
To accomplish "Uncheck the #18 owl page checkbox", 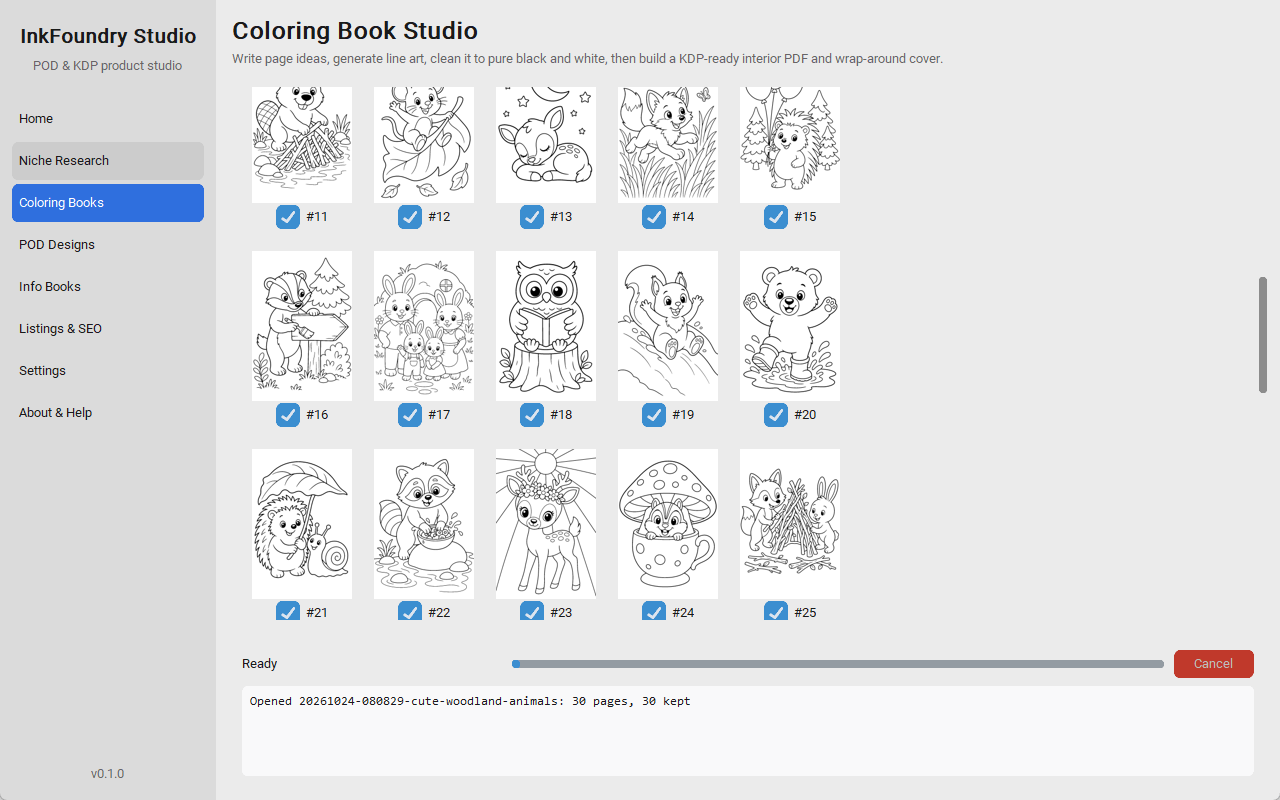I will point(532,415).
